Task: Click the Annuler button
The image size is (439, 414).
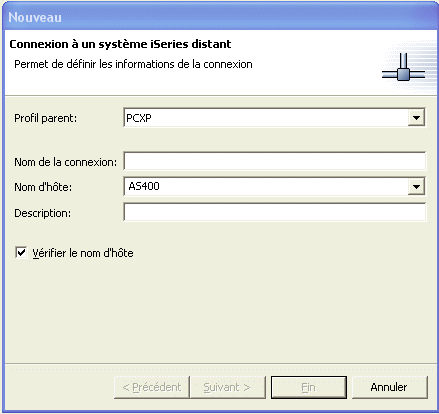Action: (x=389, y=387)
